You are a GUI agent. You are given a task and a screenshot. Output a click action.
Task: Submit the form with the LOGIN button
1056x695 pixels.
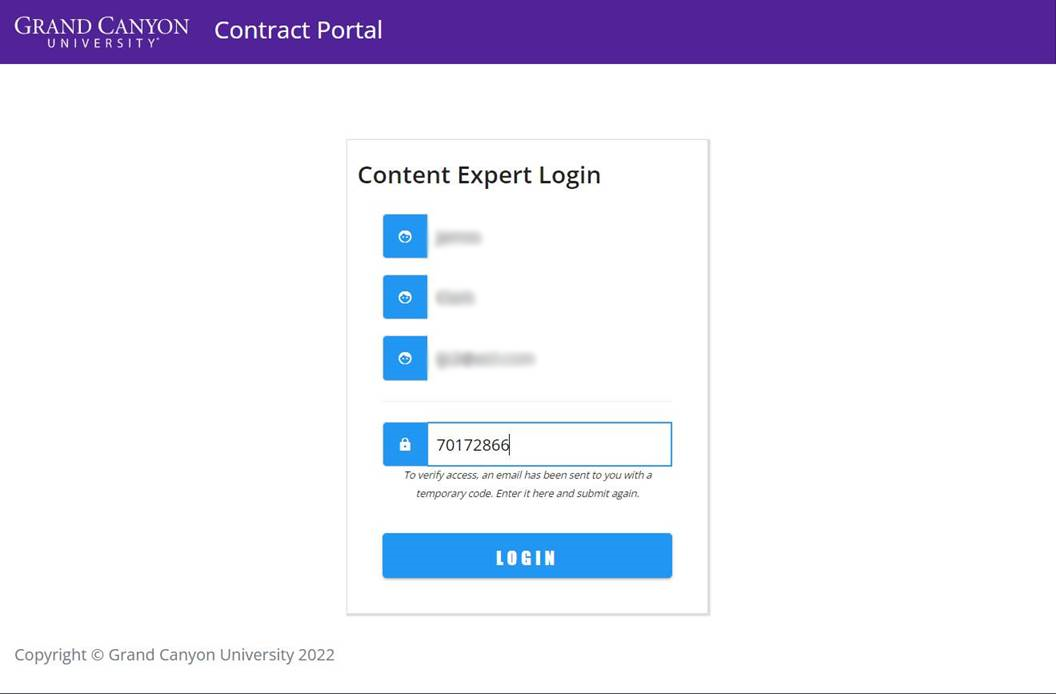click(527, 556)
